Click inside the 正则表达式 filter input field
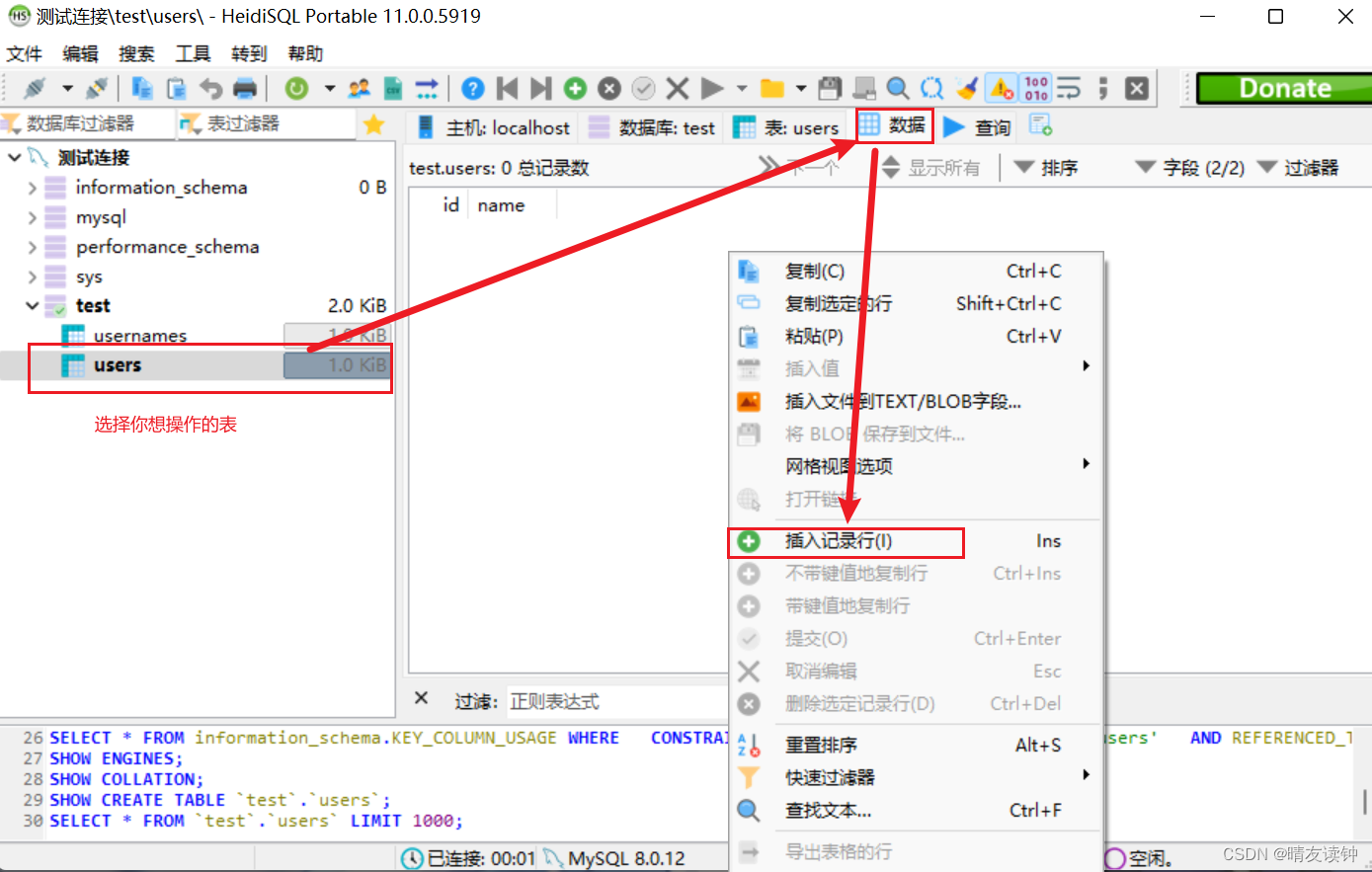This screenshot has height=872, width=1372. coord(612,701)
